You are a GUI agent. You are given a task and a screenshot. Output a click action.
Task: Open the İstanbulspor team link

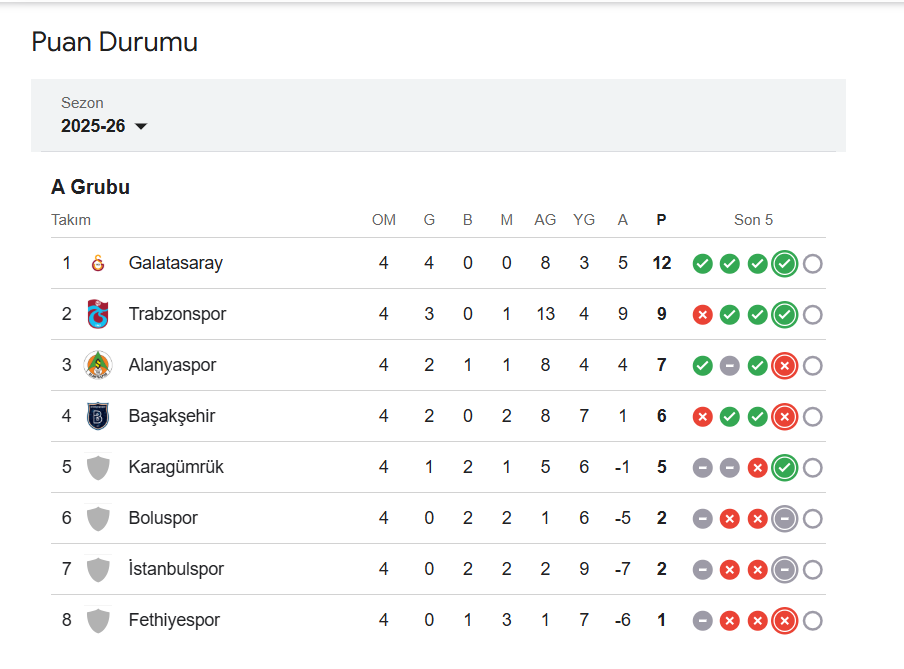click(176, 570)
